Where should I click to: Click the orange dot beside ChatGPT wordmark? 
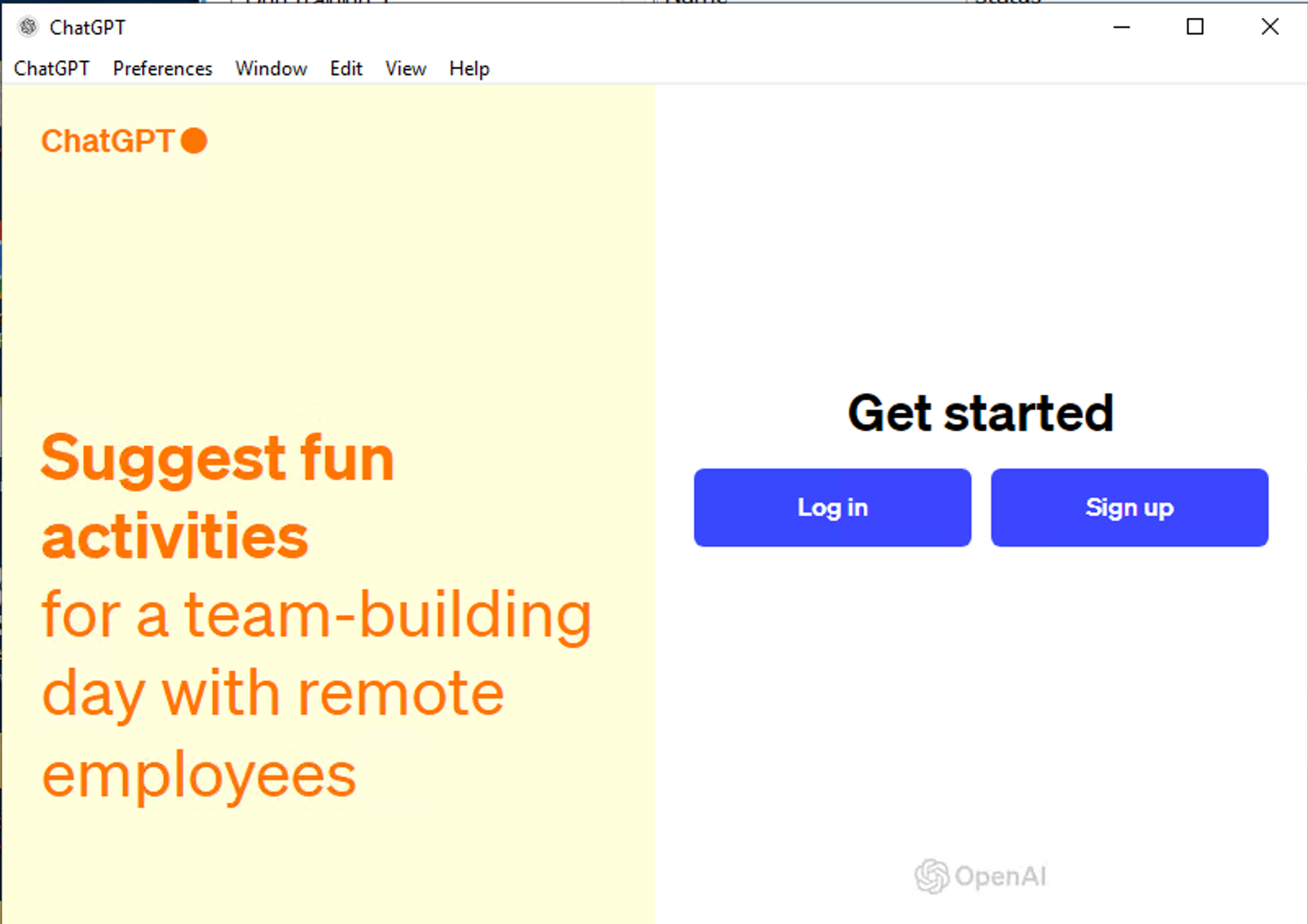point(194,140)
